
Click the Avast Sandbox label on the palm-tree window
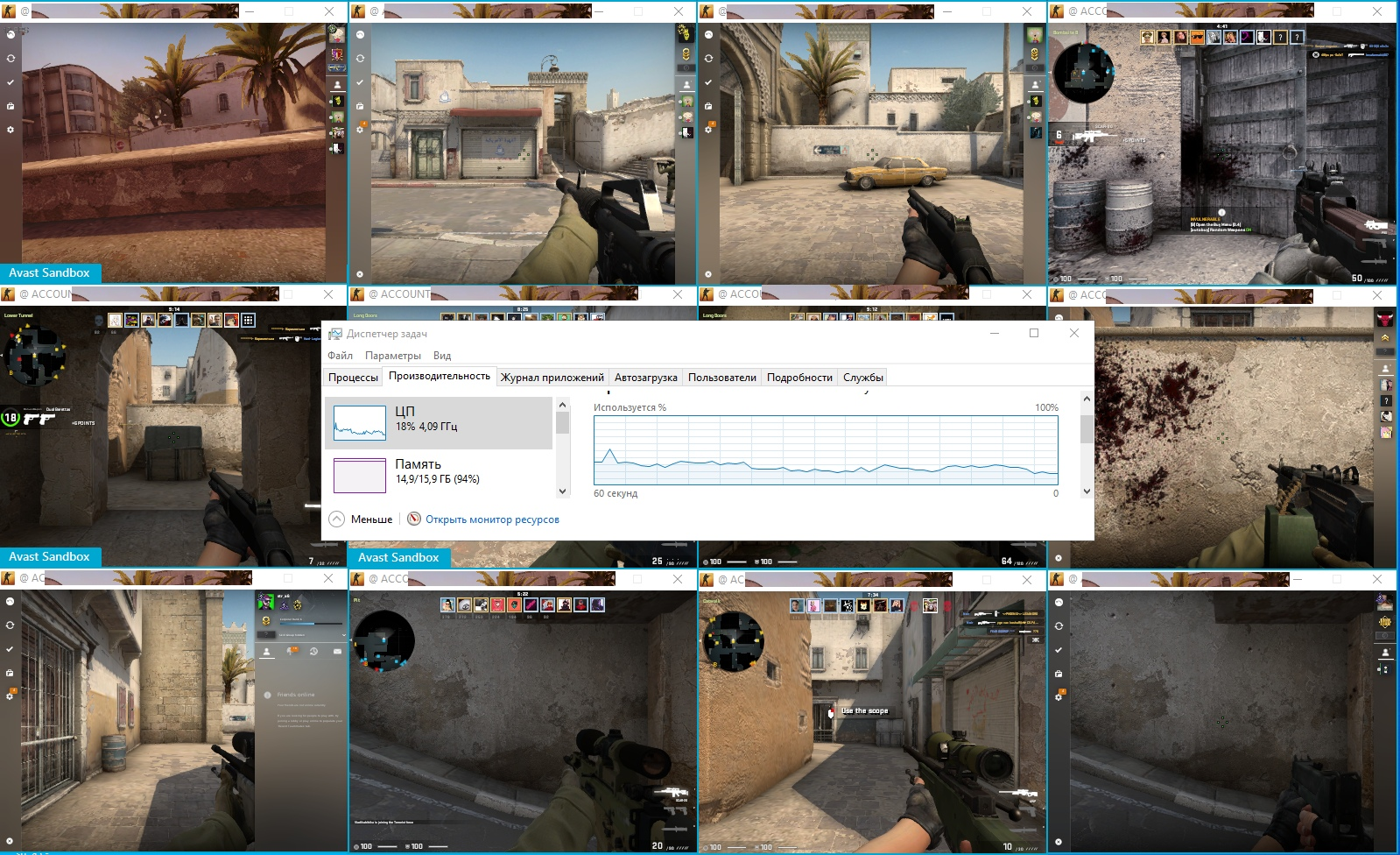tap(50, 273)
